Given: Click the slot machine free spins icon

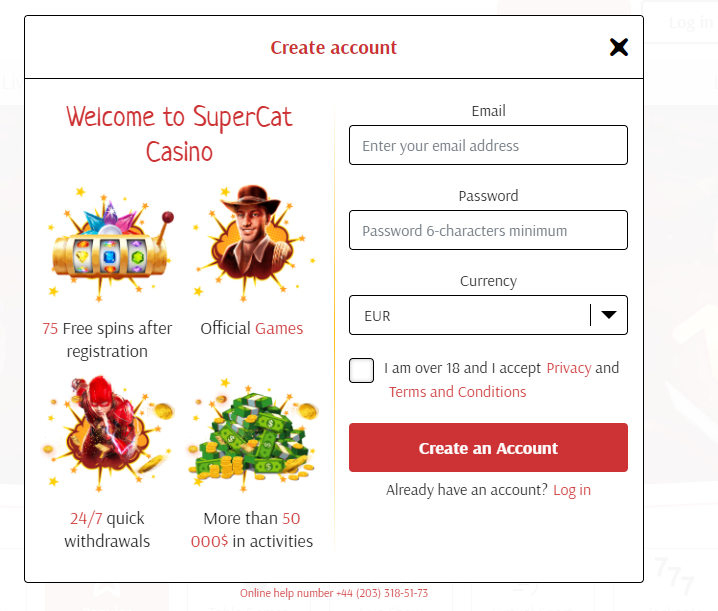Looking at the screenshot, I should click(x=108, y=245).
